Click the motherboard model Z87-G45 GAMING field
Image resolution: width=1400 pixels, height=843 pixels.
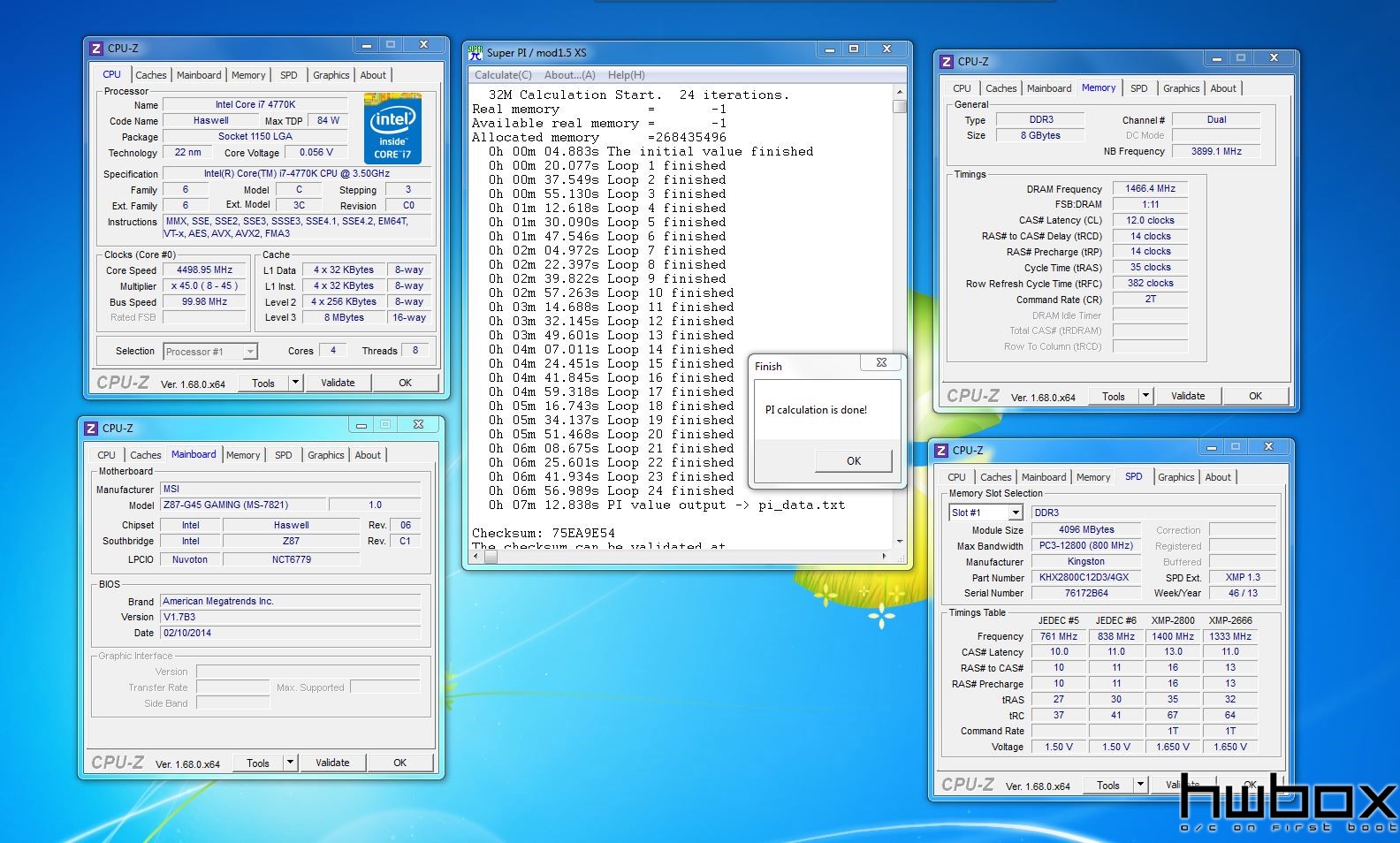click(244, 505)
